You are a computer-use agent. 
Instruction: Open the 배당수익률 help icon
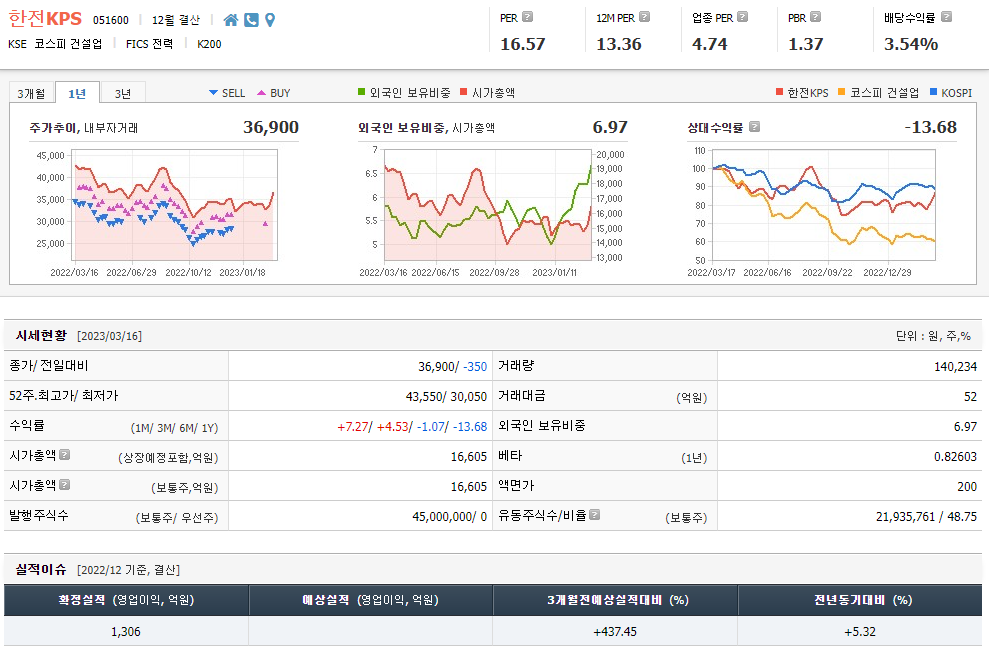pyautogui.click(x=946, y=17)
